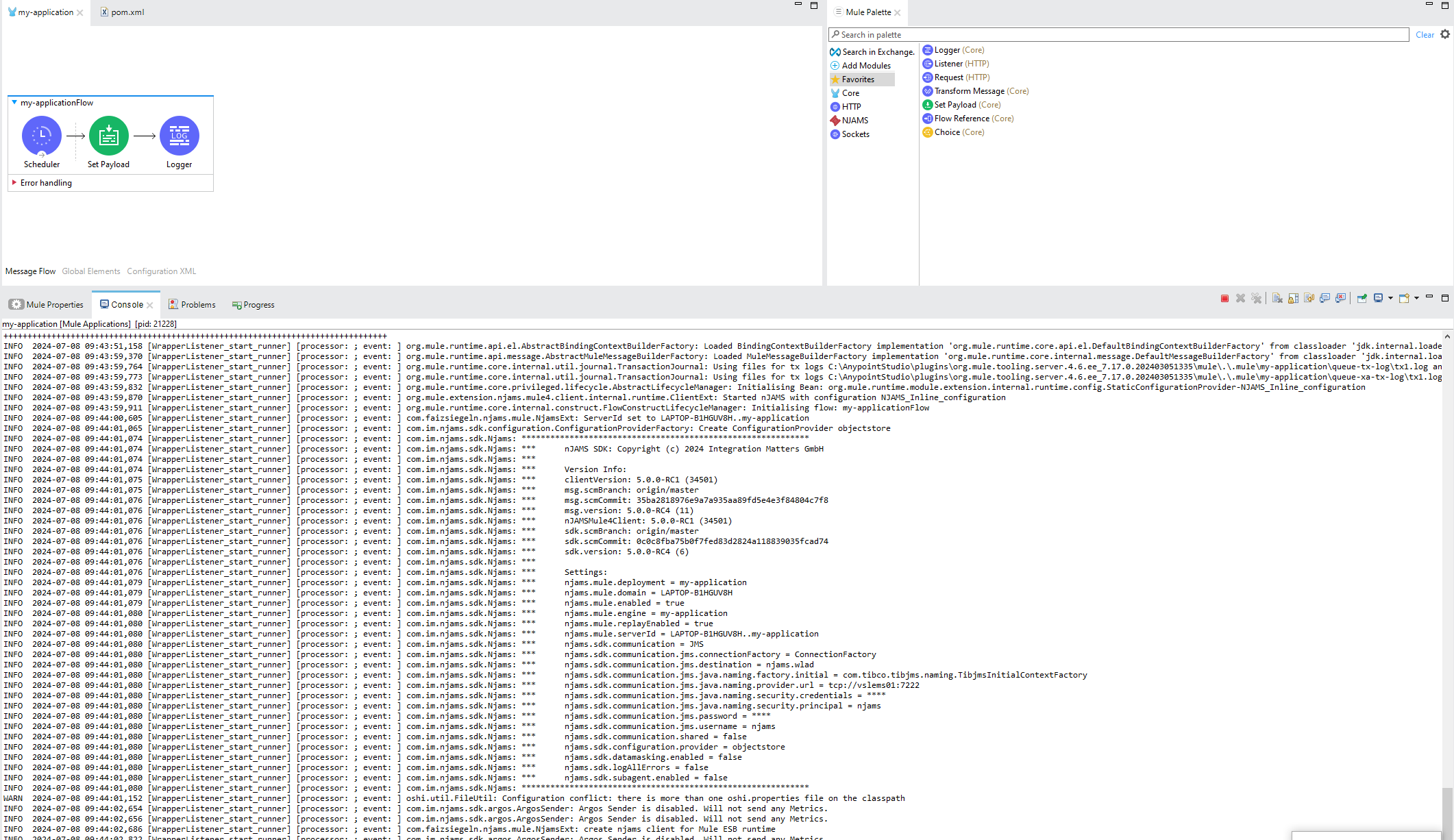Maximize the editor area pane
The image size is (1454, 840).
[x=814, y=5]
